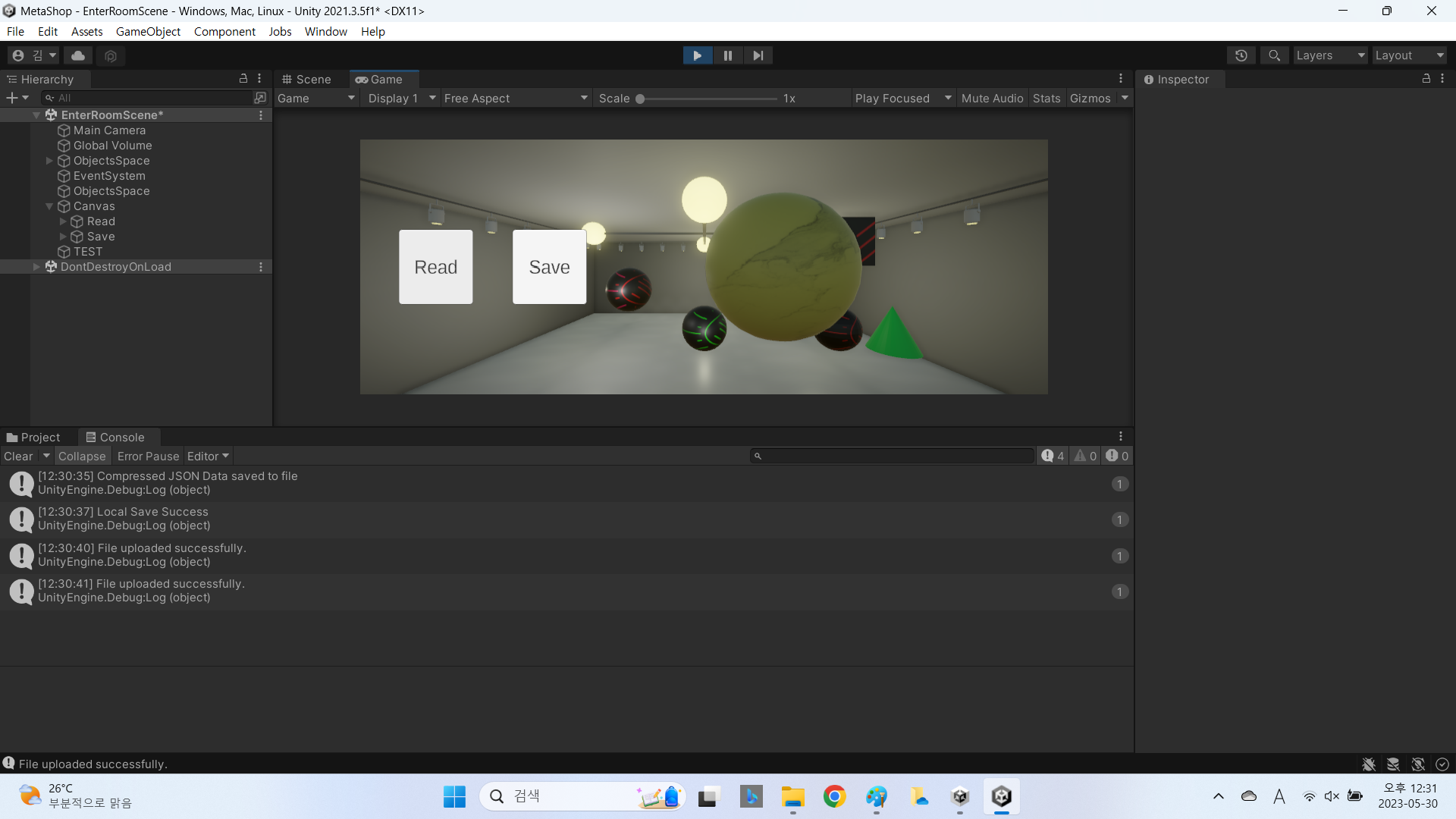Image resolution: width=1456 pixels, height=819 pixels.
Task: Click the Pause playback button
Action: [727, 55]
